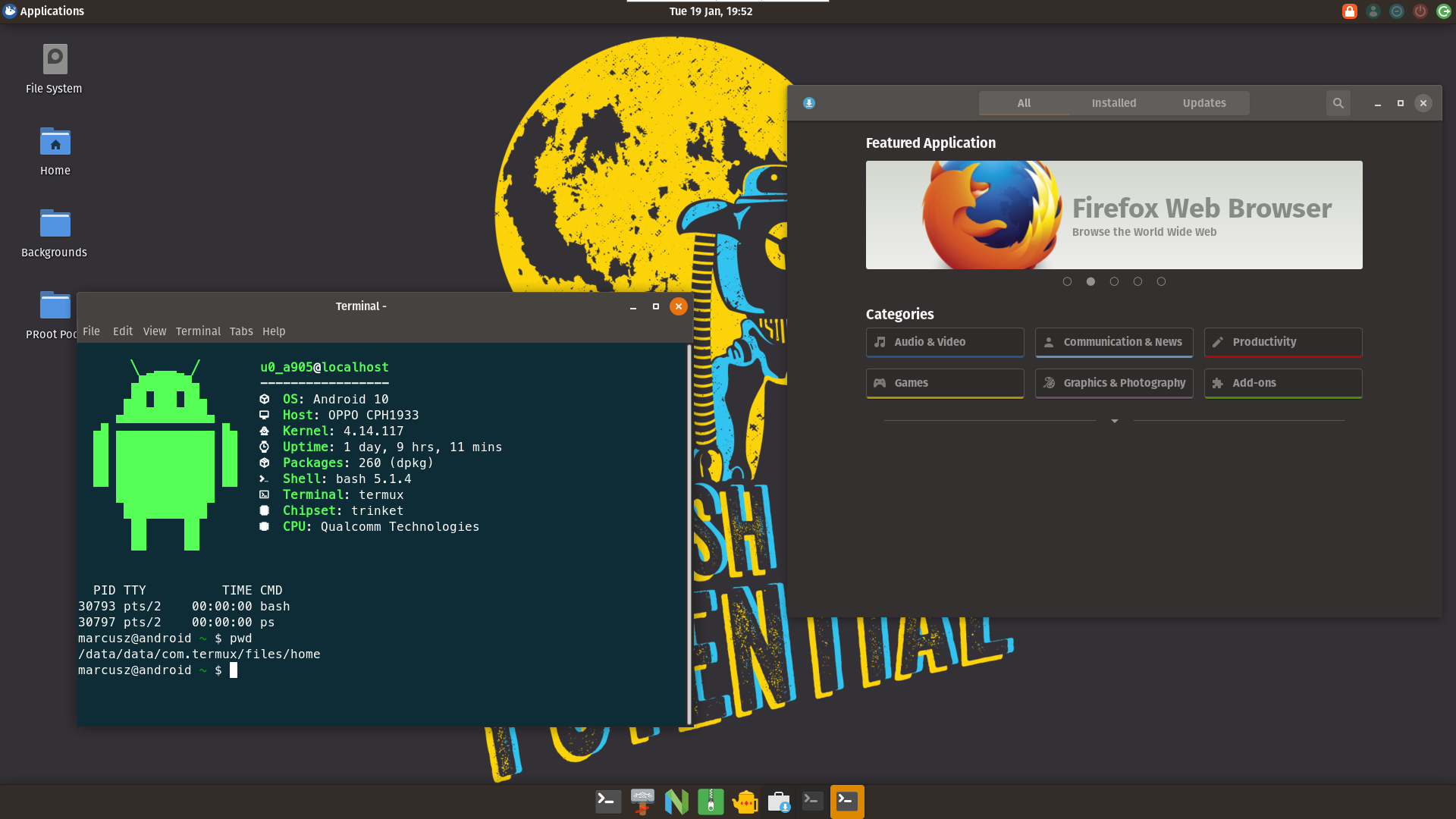Browse the Productivity category

[1282, 342]
